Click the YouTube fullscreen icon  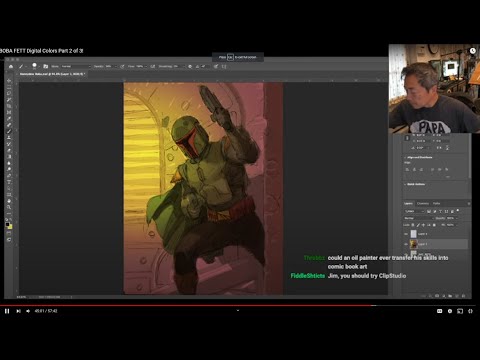coord(470,311)
